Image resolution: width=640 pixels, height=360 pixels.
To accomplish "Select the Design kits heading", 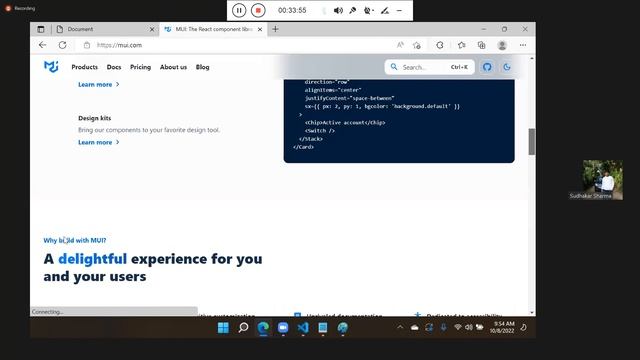I will [x=95, y=118].
